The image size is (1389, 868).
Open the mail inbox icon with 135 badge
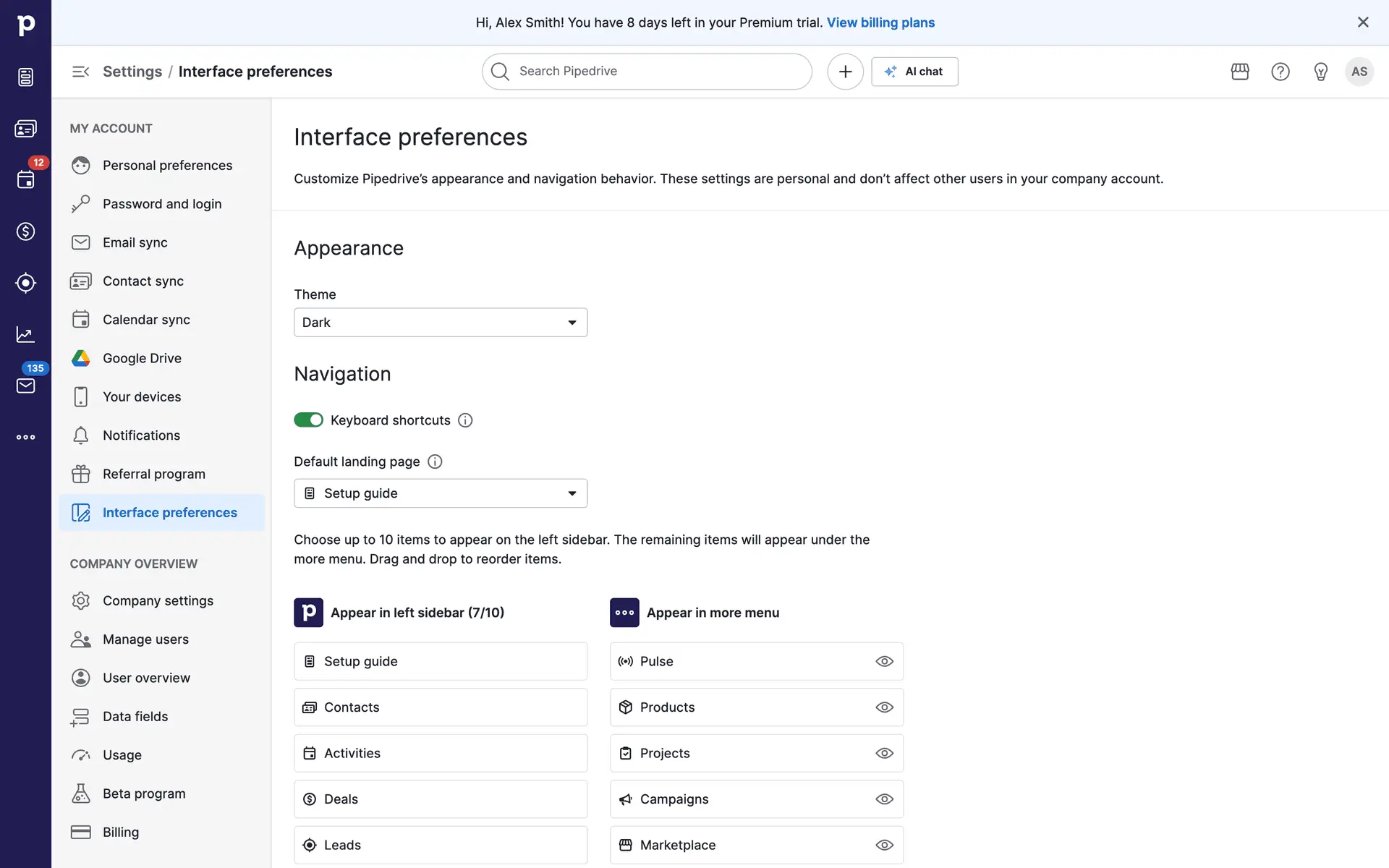click(x=25, y=386)
